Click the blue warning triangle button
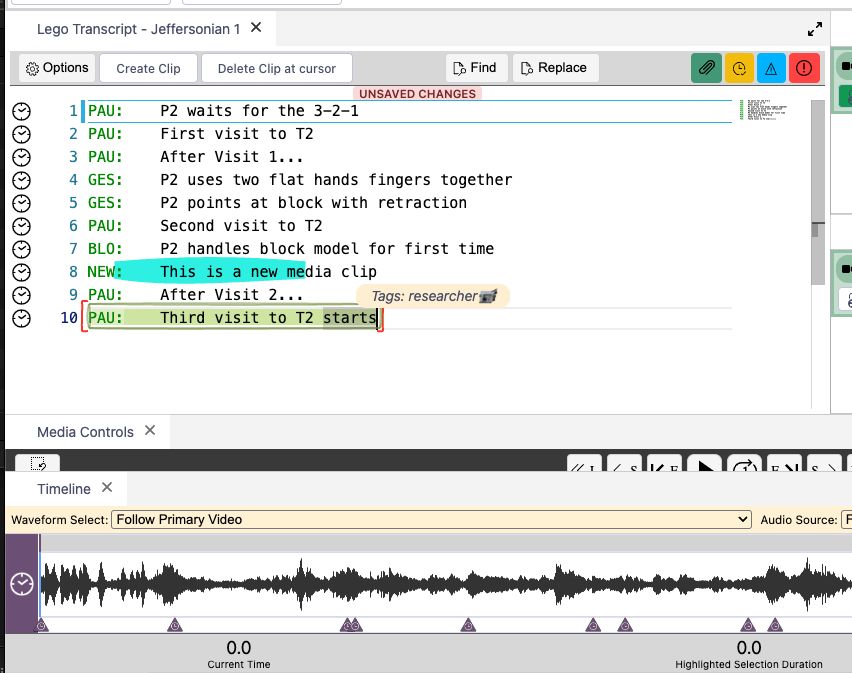The width and height of the screenshot is (852, 673). [x=771, y=68]
